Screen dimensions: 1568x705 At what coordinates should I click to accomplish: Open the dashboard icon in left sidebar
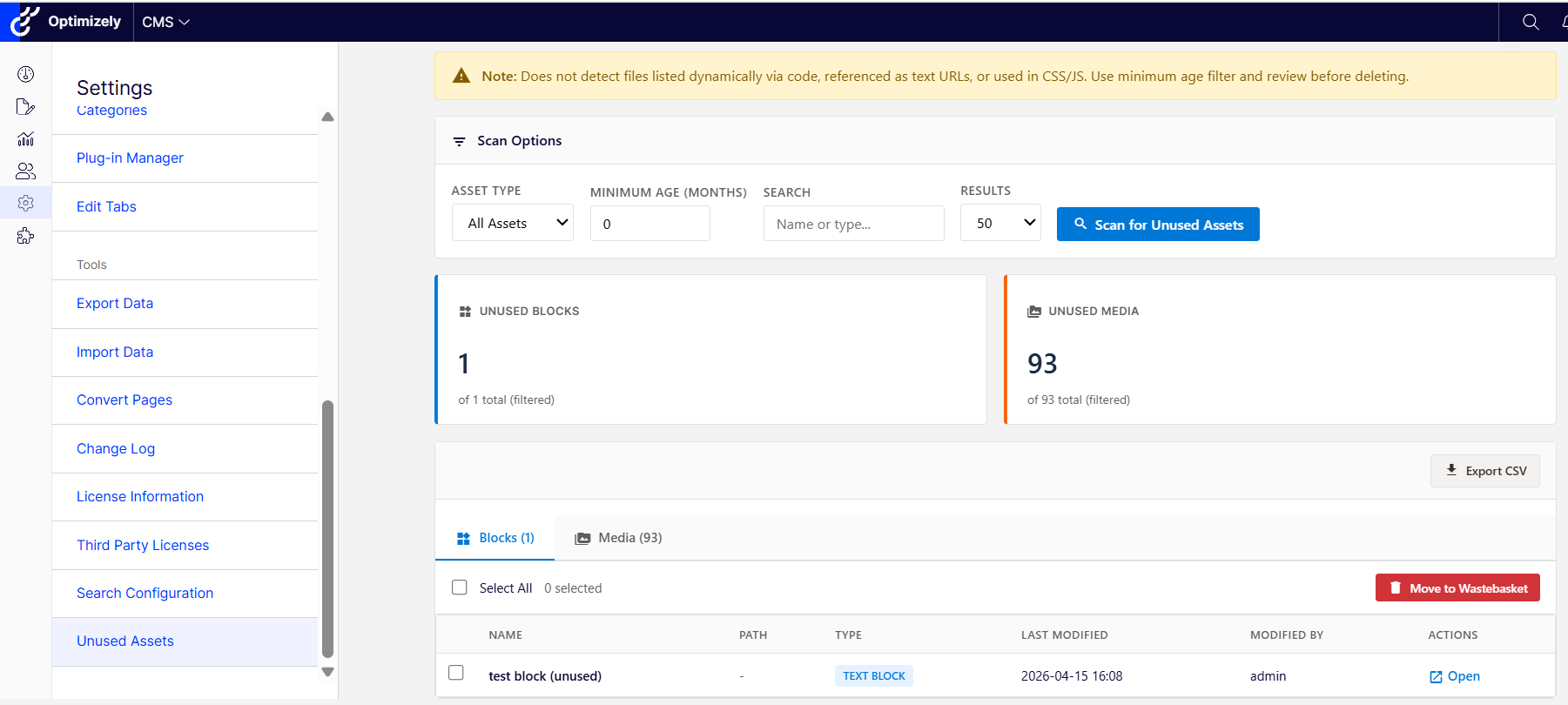point(26,74)
